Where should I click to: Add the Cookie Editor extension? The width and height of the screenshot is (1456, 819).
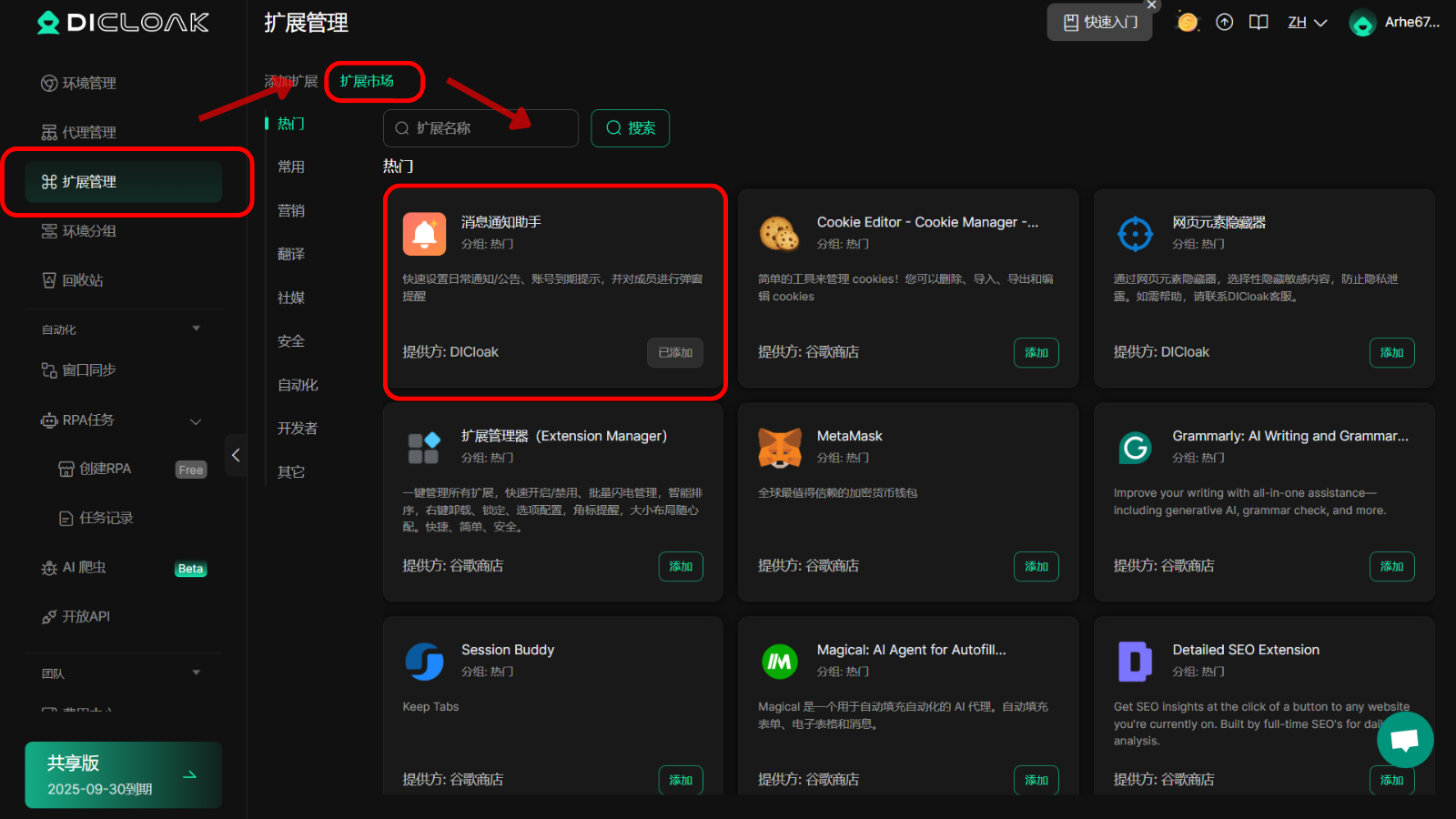pyautogui.click(x=1036, y=353)
